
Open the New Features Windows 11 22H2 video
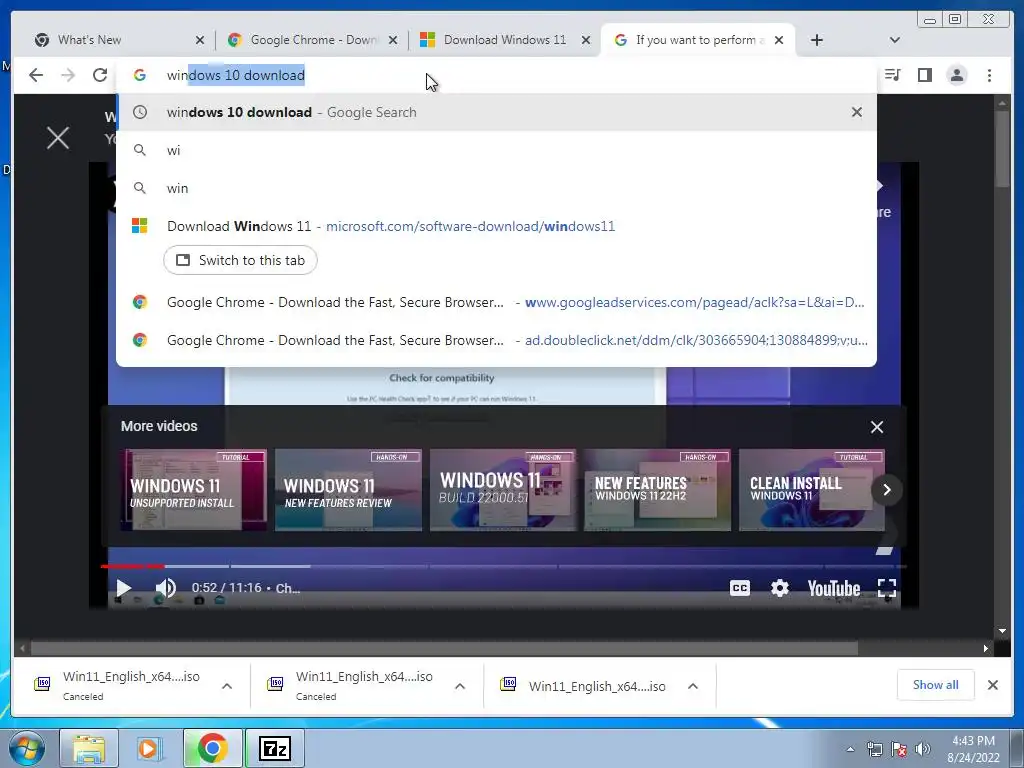(x=657, y=490)
